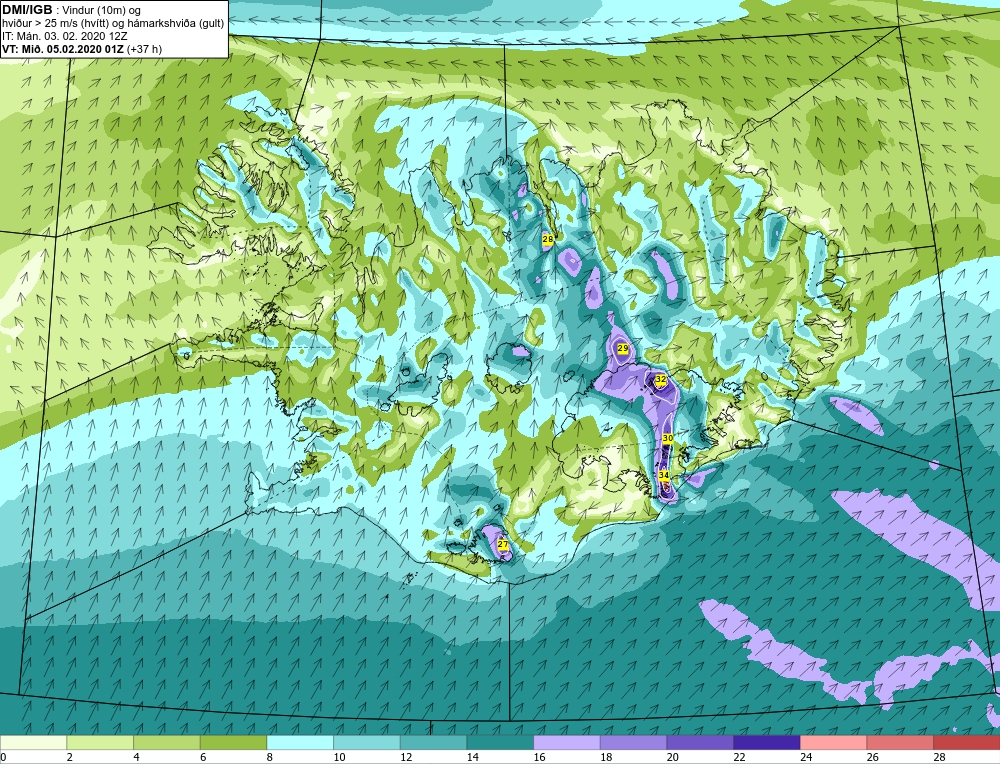Select the 4–6 m/s green swatch

(x=166, y=742)
